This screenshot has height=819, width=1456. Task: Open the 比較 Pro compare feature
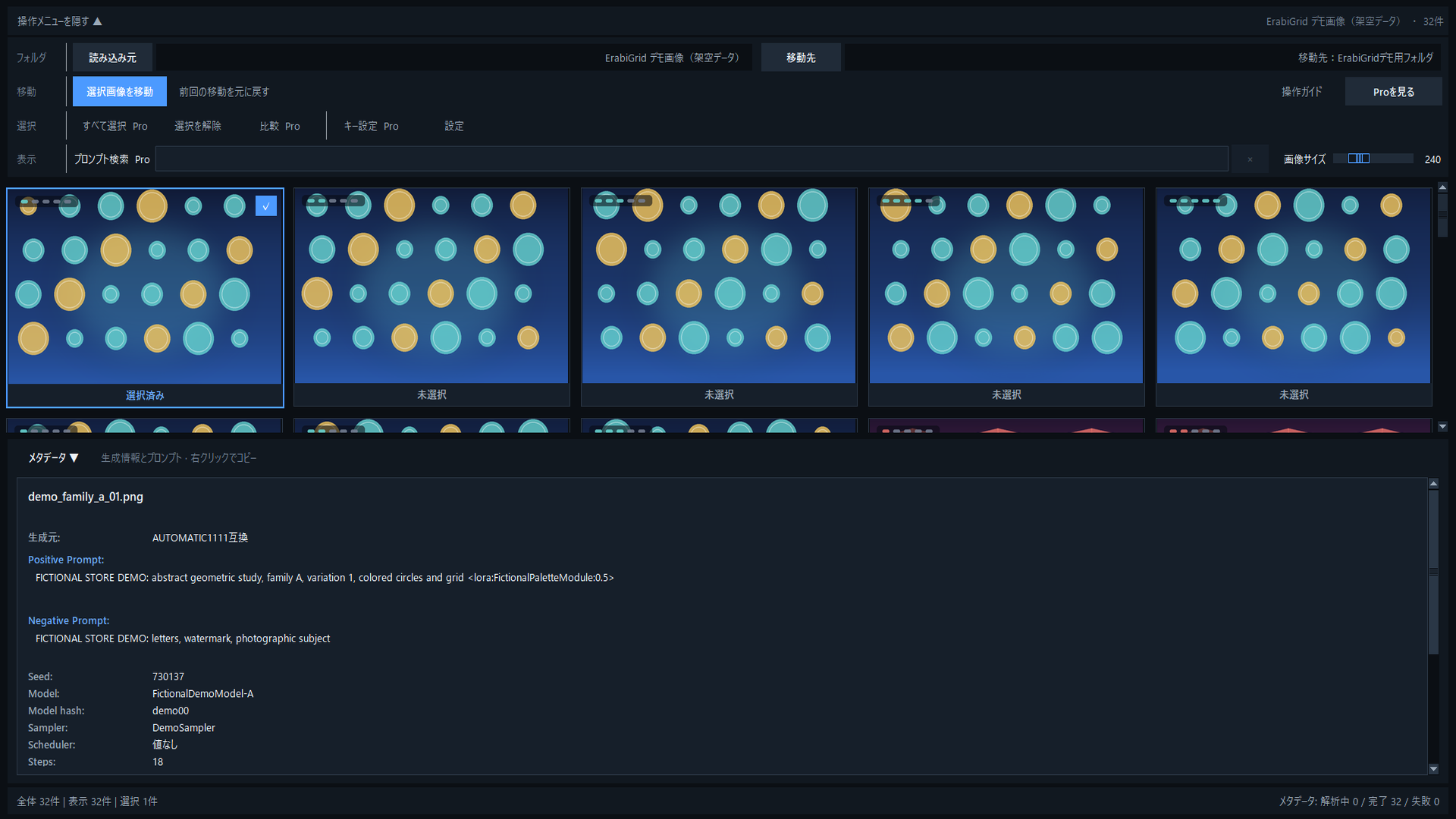point(280,126)
